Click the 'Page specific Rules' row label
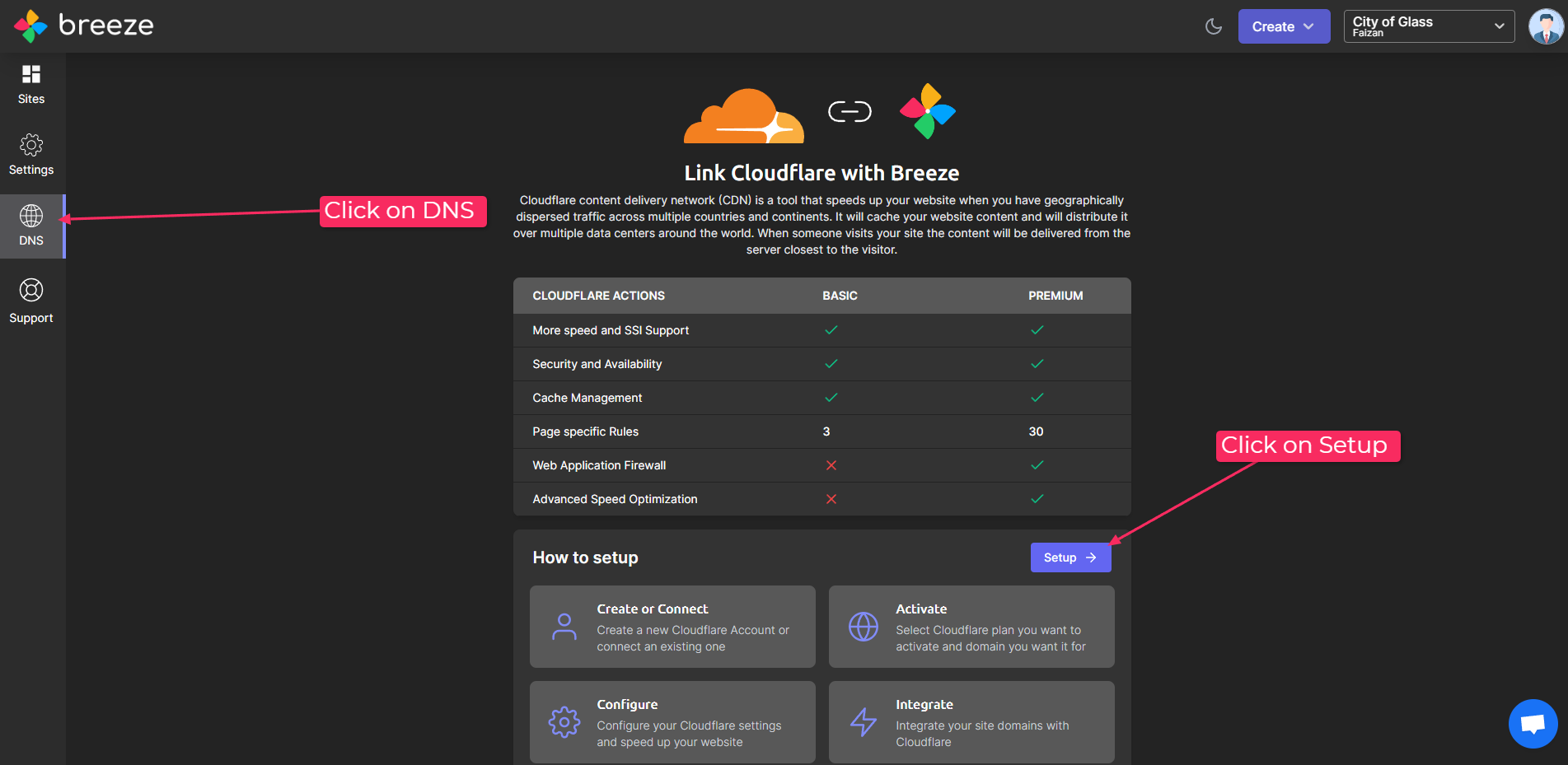1568x765 pixels. [x=585, y=431]
